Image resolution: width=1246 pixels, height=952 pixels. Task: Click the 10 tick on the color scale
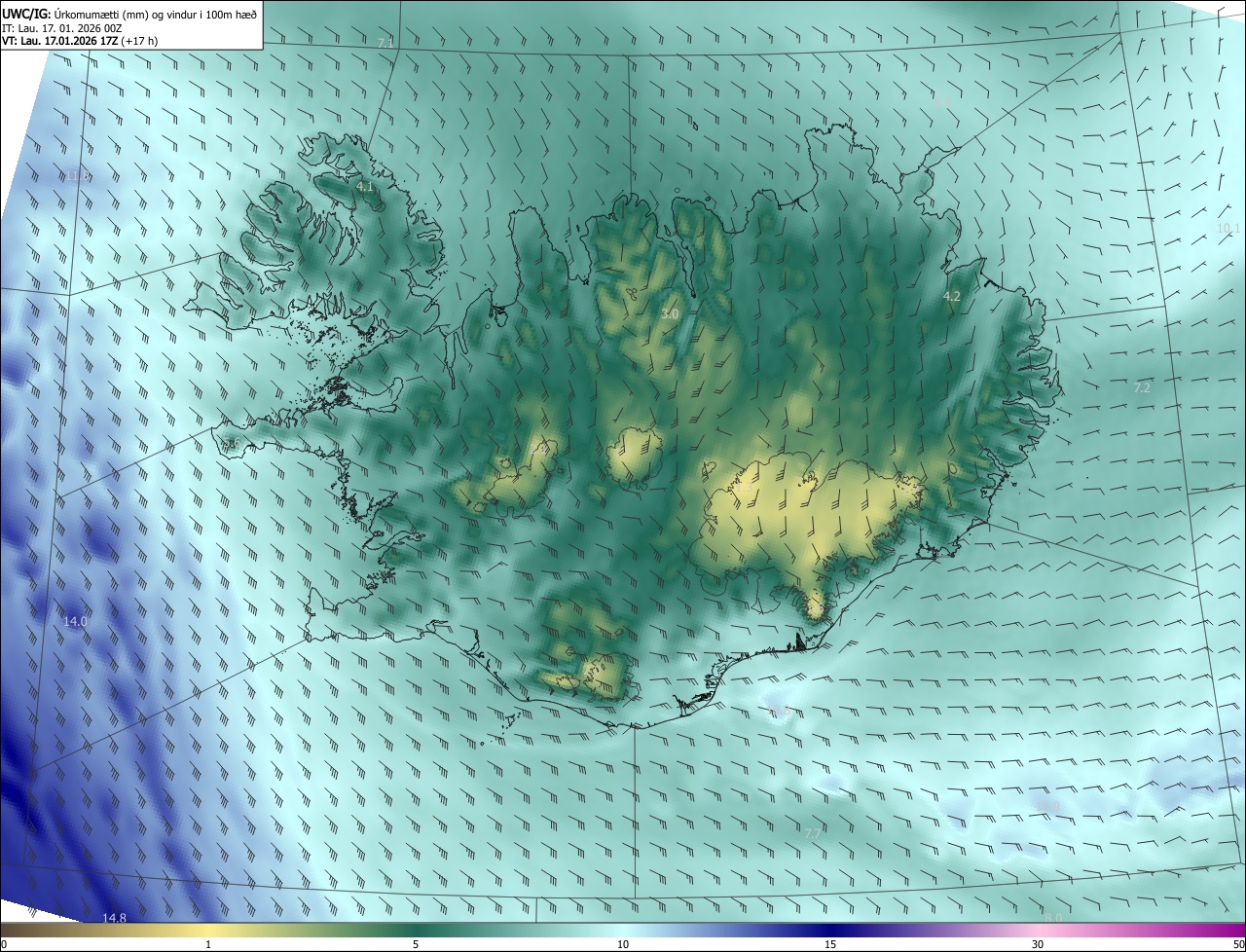(x=623, y=944)
